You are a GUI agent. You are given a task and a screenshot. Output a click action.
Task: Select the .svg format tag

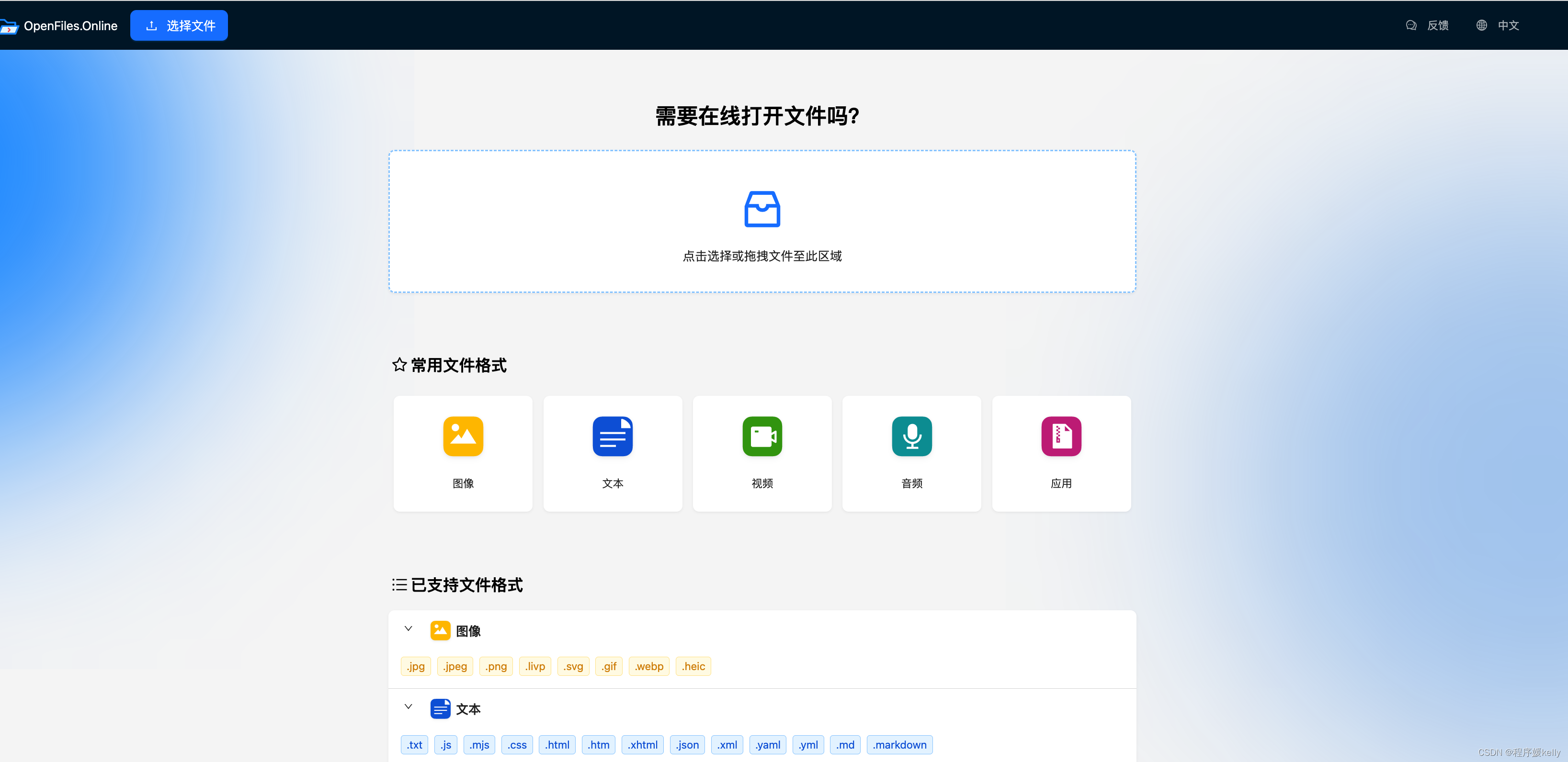[573, 667]
